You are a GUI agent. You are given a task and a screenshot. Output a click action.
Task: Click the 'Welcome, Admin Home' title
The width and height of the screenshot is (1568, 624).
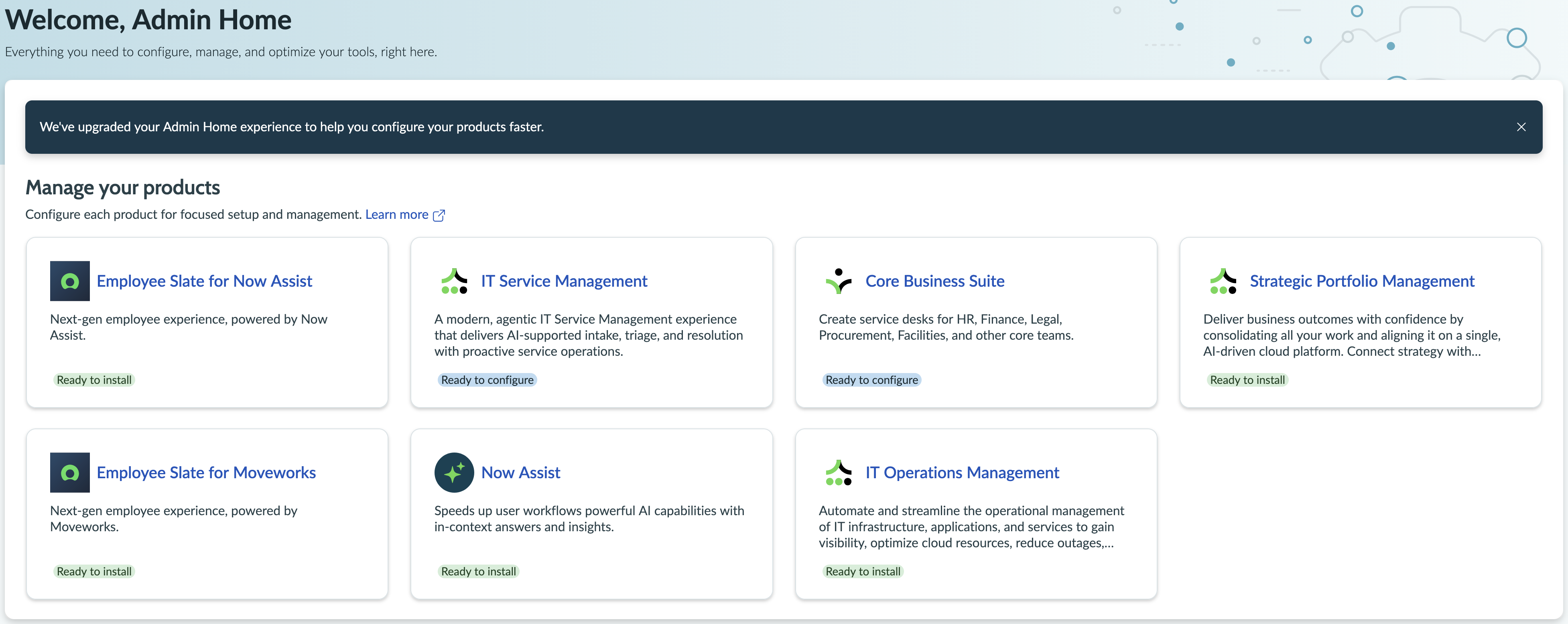click(x=148, y=20)
